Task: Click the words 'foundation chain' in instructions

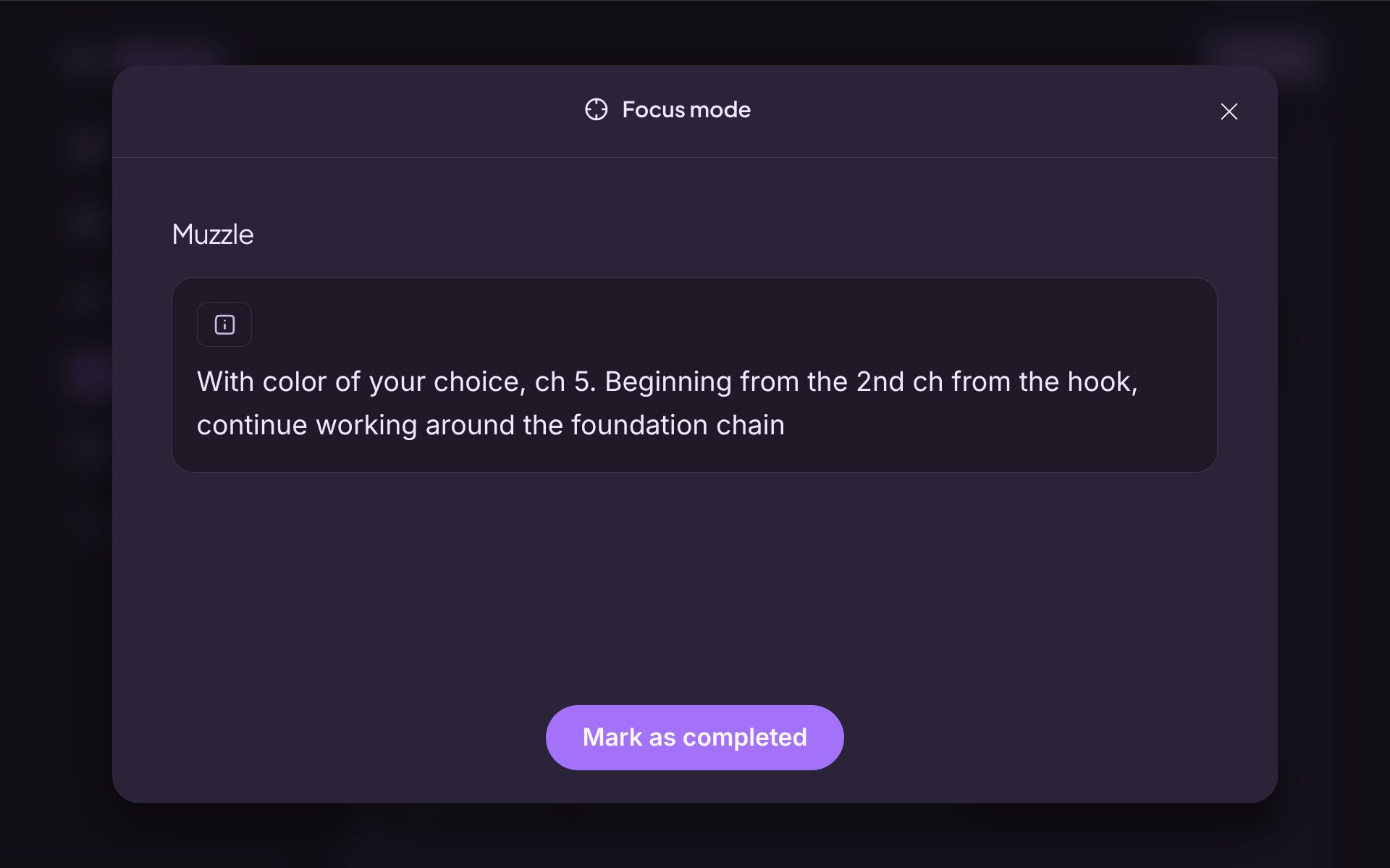Action: [x=678, y=425]
